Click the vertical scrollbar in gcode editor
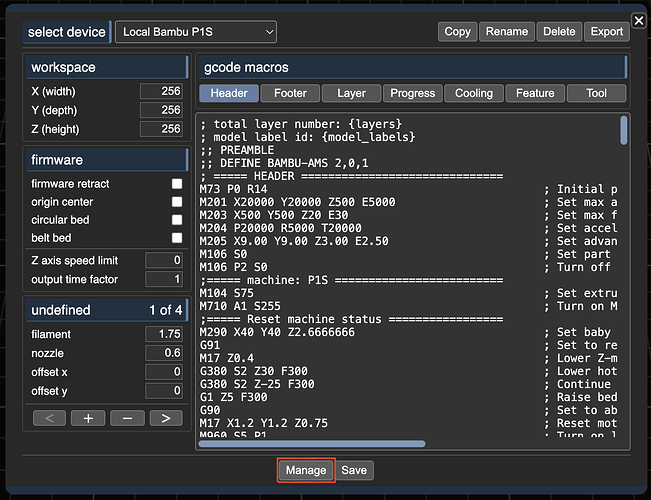Image resolution: width=651 pixels, height=500 pixels. 624,132
